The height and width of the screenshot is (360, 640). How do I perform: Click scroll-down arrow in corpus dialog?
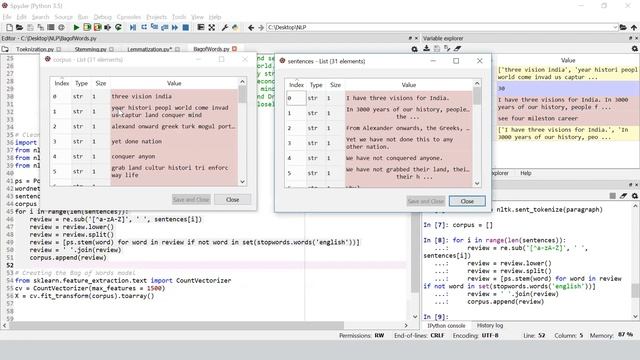(x=242, y=182)
